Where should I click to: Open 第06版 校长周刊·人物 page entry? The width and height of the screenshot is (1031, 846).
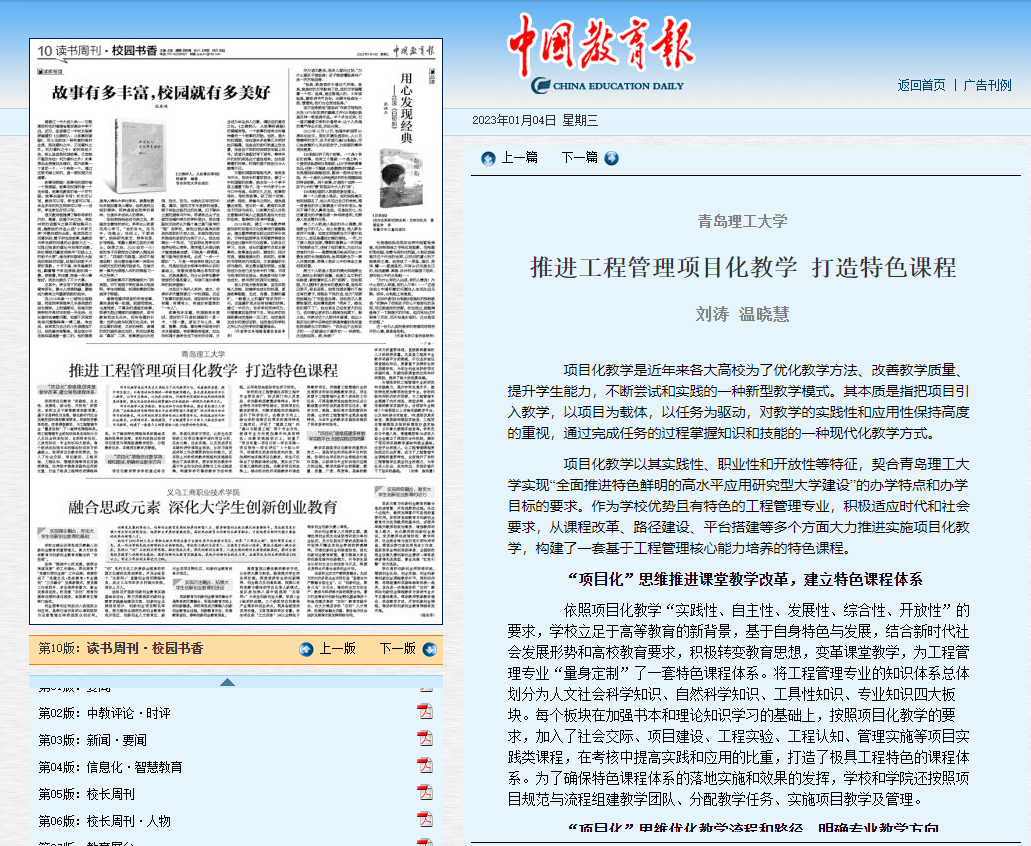point(104,821)
